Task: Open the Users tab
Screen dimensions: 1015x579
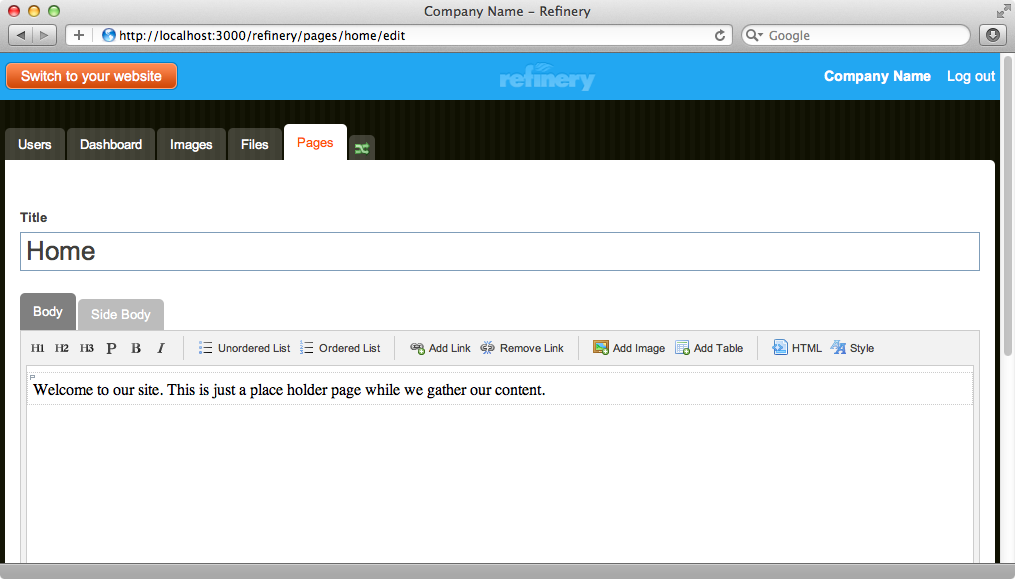Action: (35, 144)
